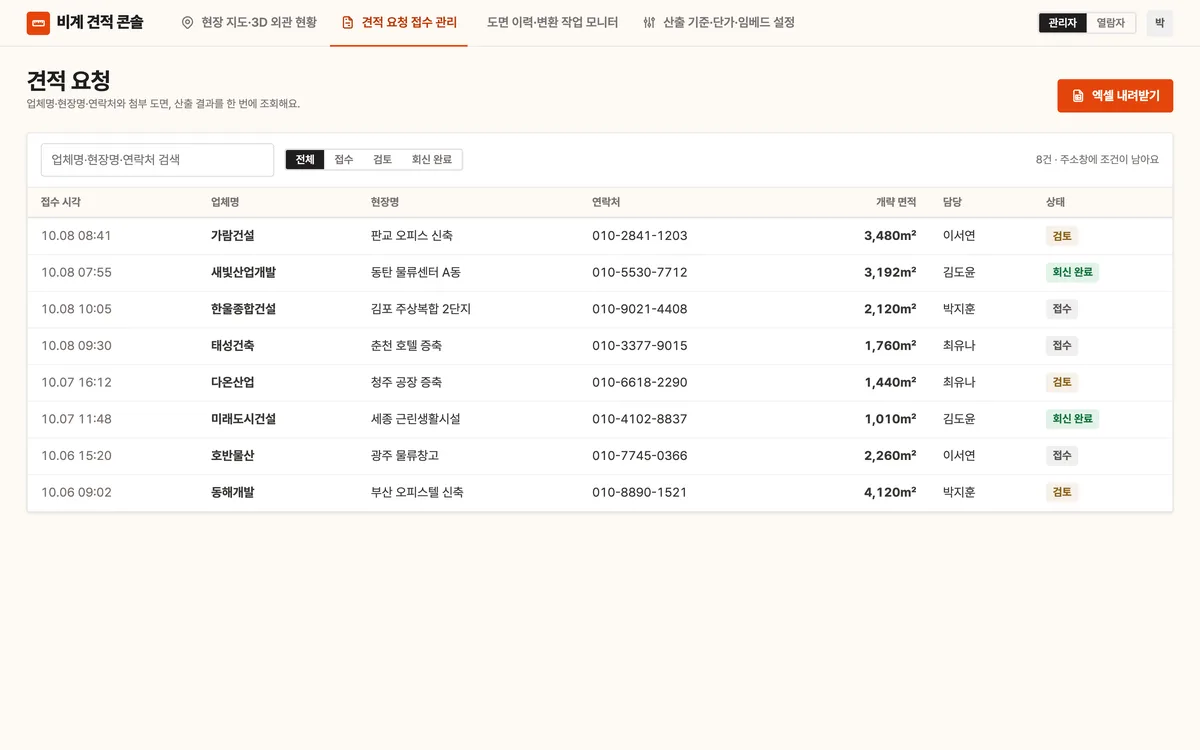
Task: Click 박지훈 assignee in 한울종합건설 row
Action: coord(959,309)
